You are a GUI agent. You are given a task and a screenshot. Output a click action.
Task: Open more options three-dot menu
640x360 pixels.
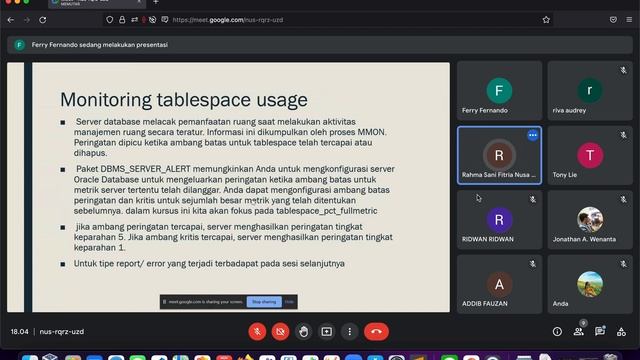point(349,331)
